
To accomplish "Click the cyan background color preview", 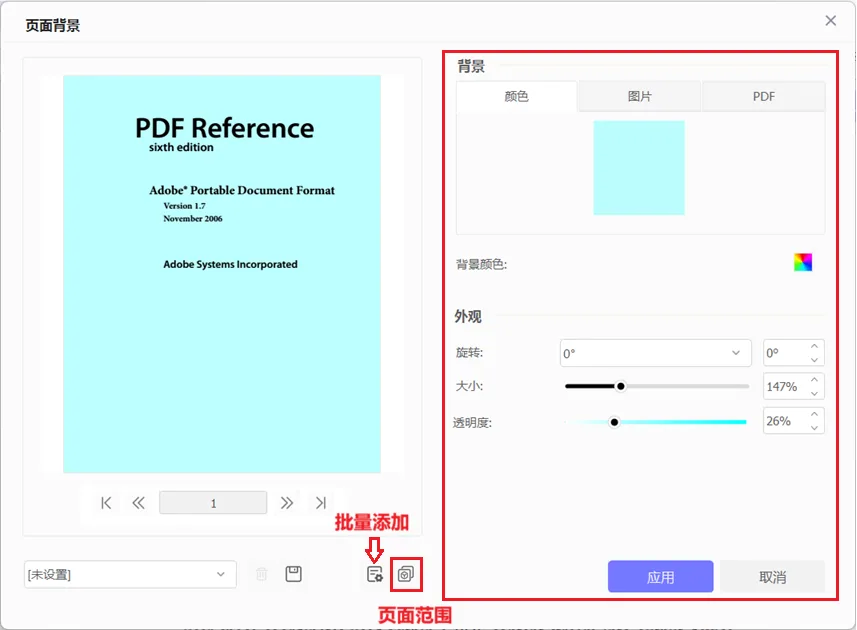I will (x=639, y=168).
